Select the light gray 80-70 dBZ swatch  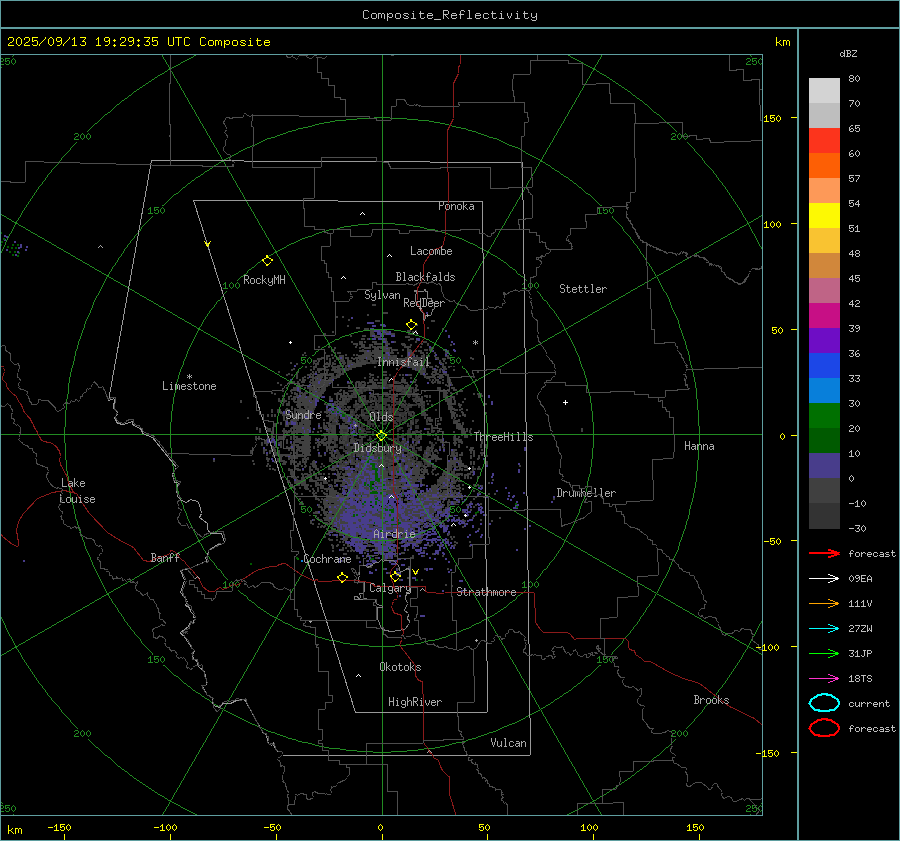pos(824,91)
